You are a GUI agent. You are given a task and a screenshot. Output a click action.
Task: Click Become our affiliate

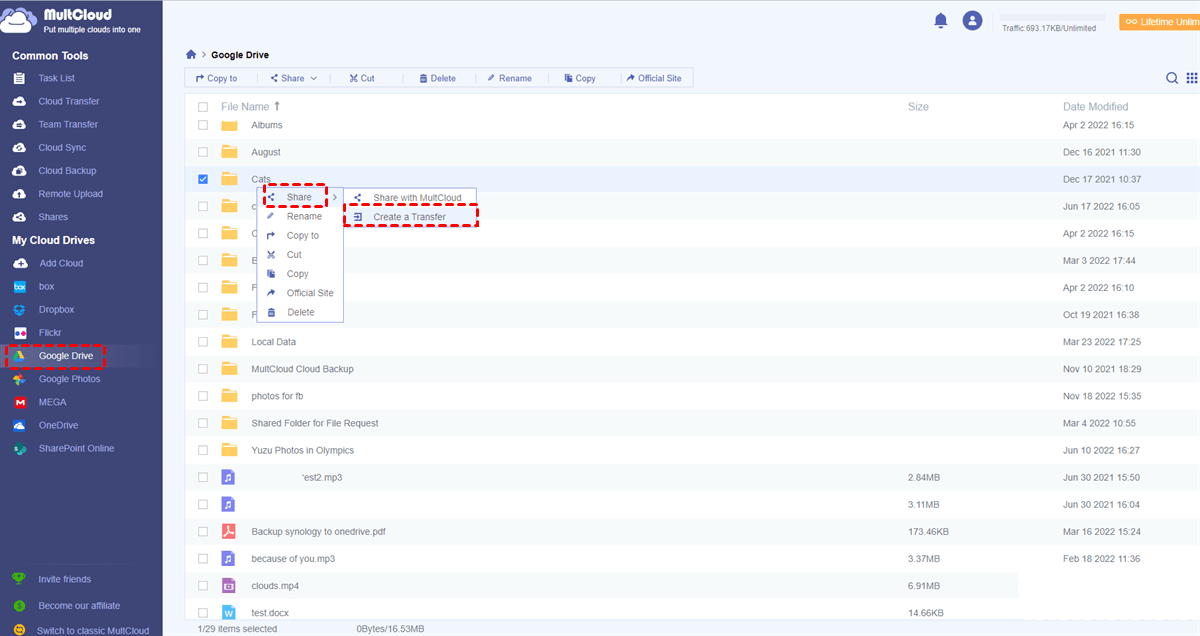click(x=79, y=606)
